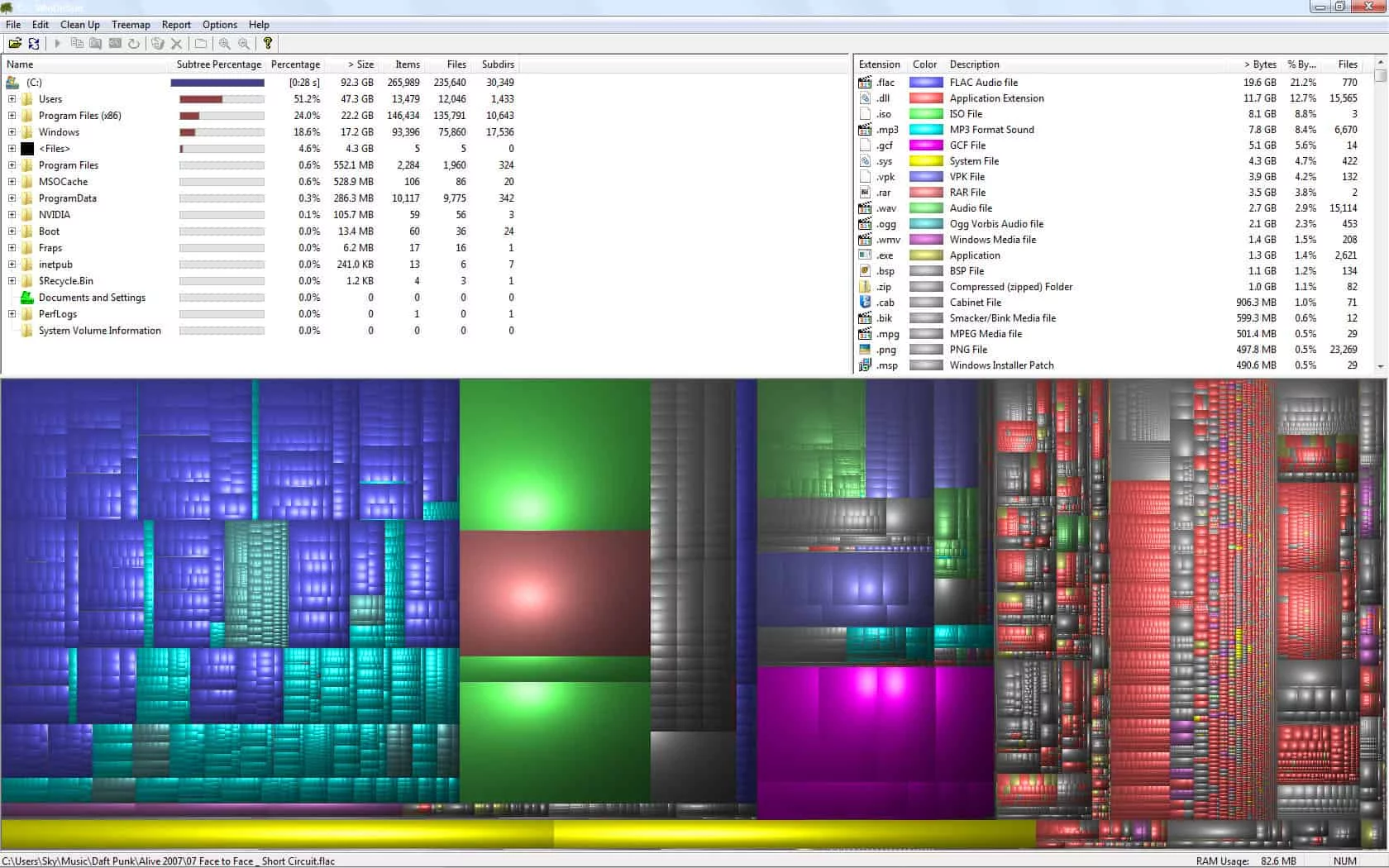The height and width of the screenshot is (868, 1389).
Task: Open the File menu
Action: (13, 25)
